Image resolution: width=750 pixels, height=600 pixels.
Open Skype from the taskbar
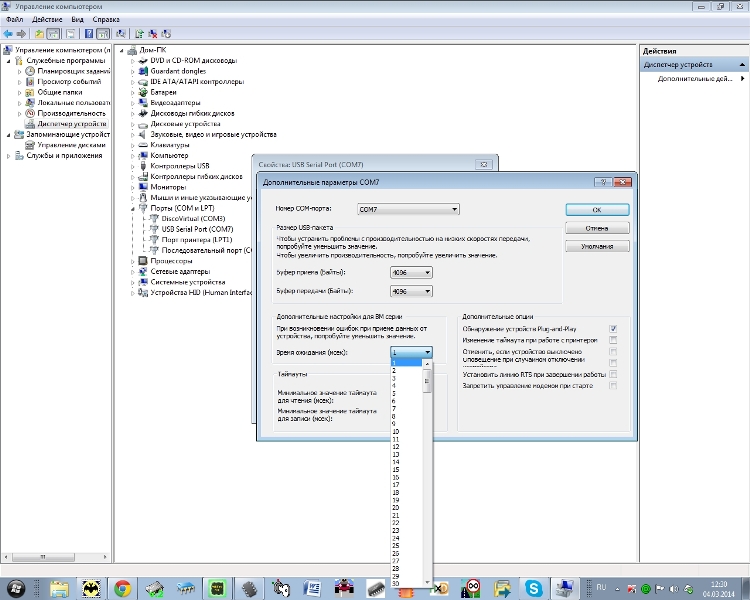(x=533, y=587)
